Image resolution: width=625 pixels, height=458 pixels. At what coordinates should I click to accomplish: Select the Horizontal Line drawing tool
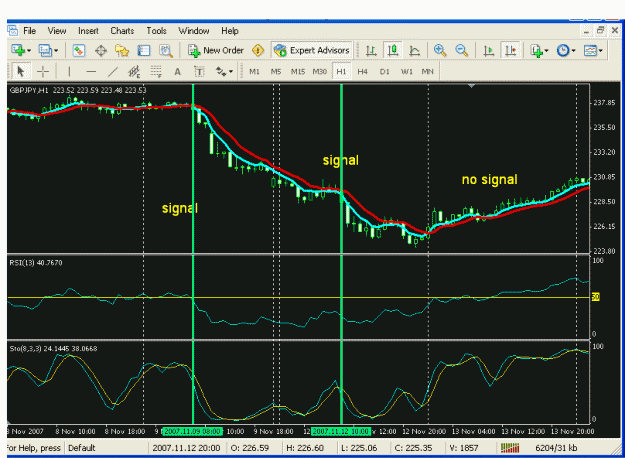91,72
